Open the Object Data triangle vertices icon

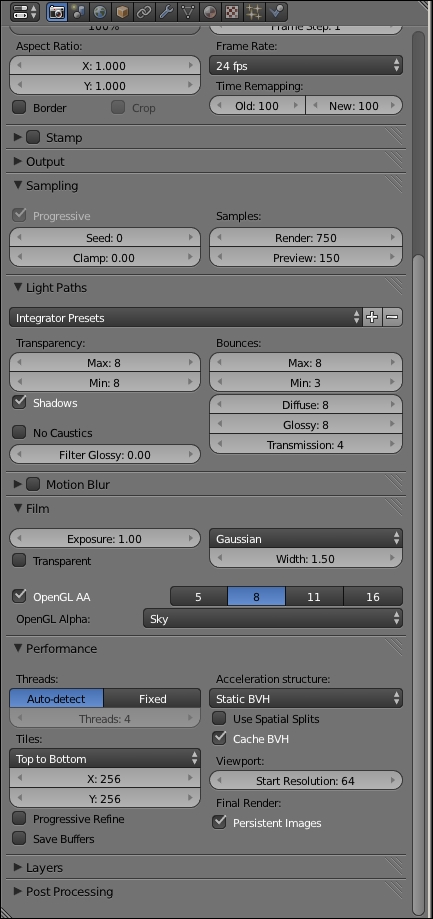188,11
